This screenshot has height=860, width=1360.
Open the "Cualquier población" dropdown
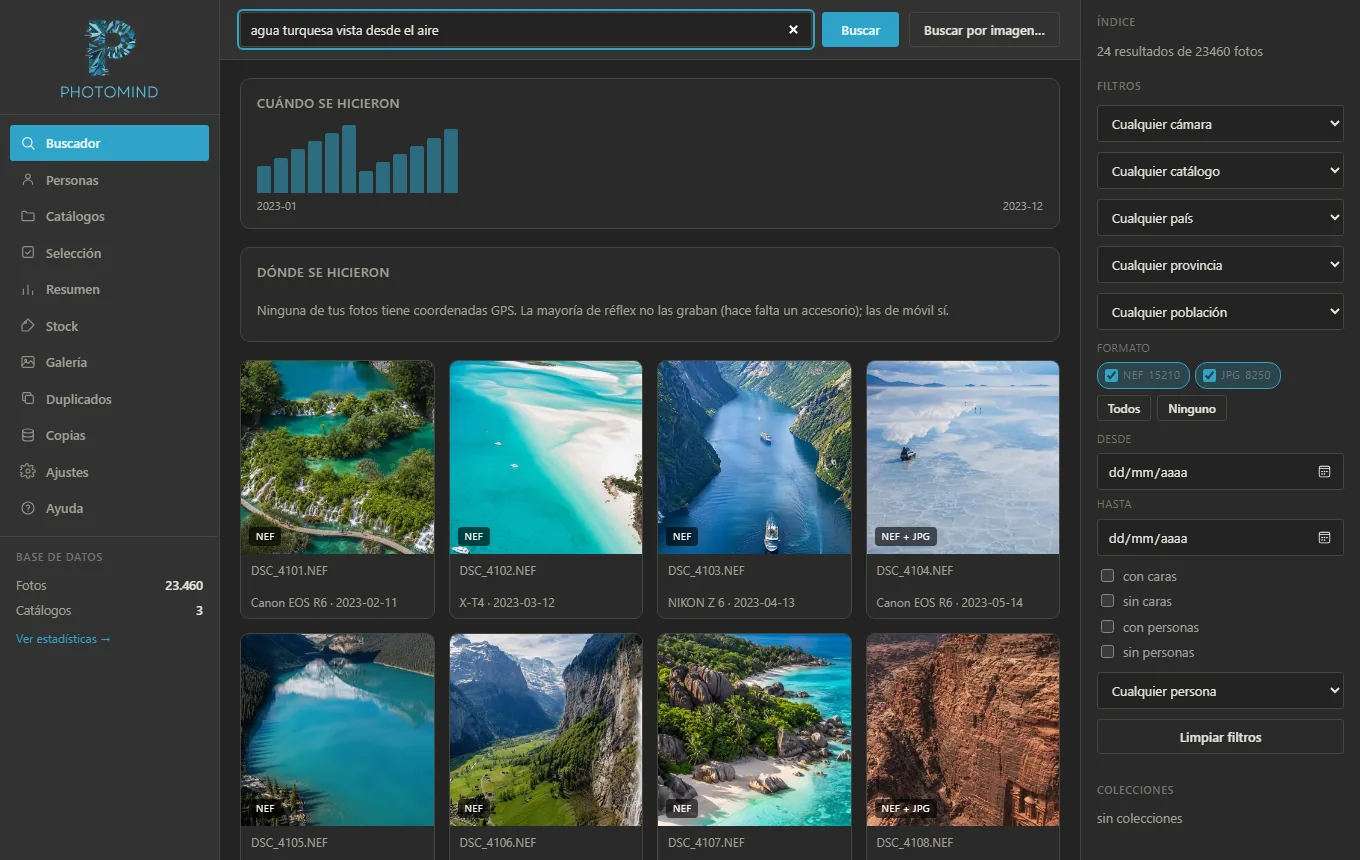[1220, 312]
